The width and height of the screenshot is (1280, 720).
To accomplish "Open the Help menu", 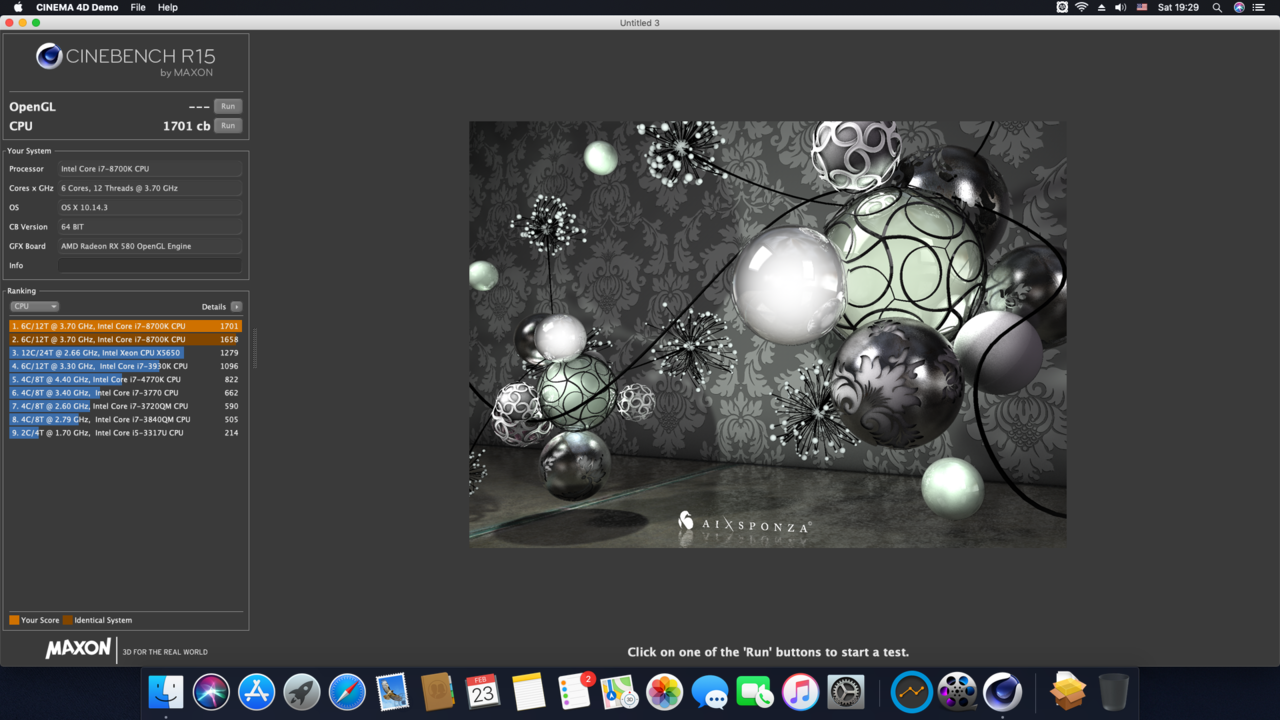I will [168, 7].
